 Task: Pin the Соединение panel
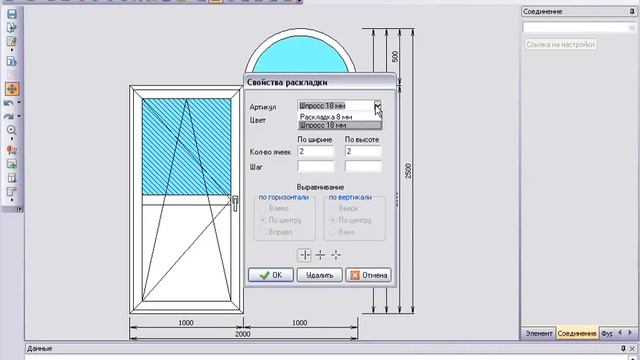point(632,11)
